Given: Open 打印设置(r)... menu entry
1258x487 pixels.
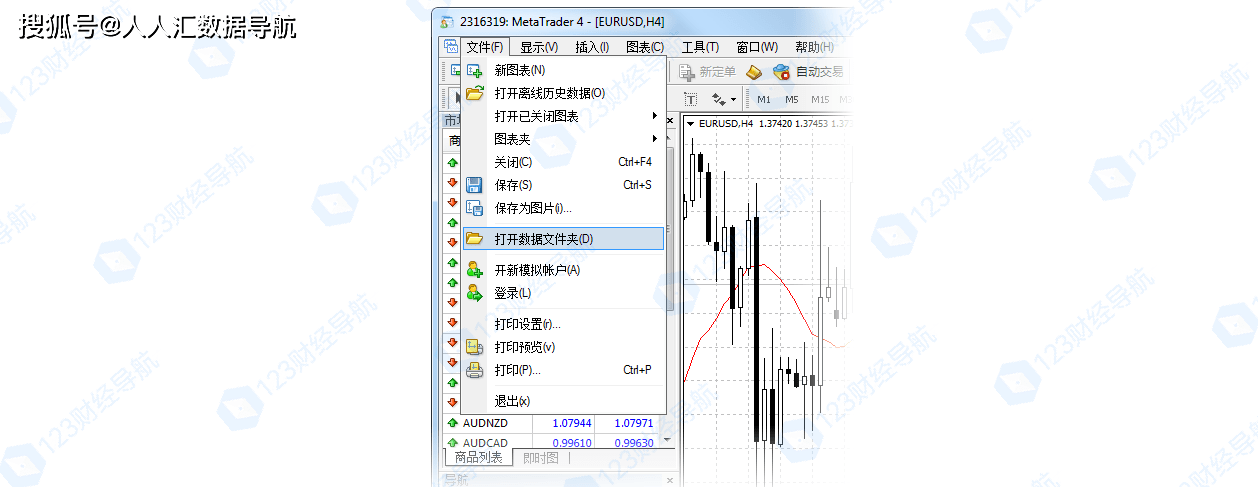Looking at the screenshot, I should [563, 324].
